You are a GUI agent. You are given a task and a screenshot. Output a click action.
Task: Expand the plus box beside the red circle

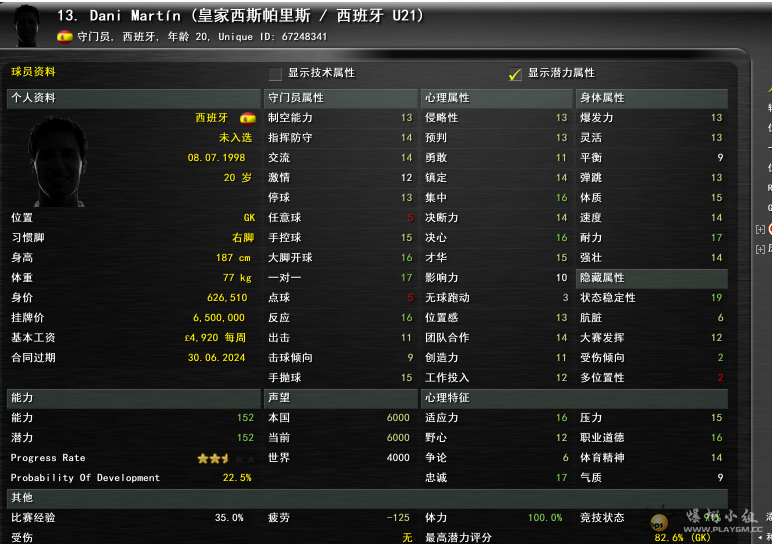(x=760, y=229)
